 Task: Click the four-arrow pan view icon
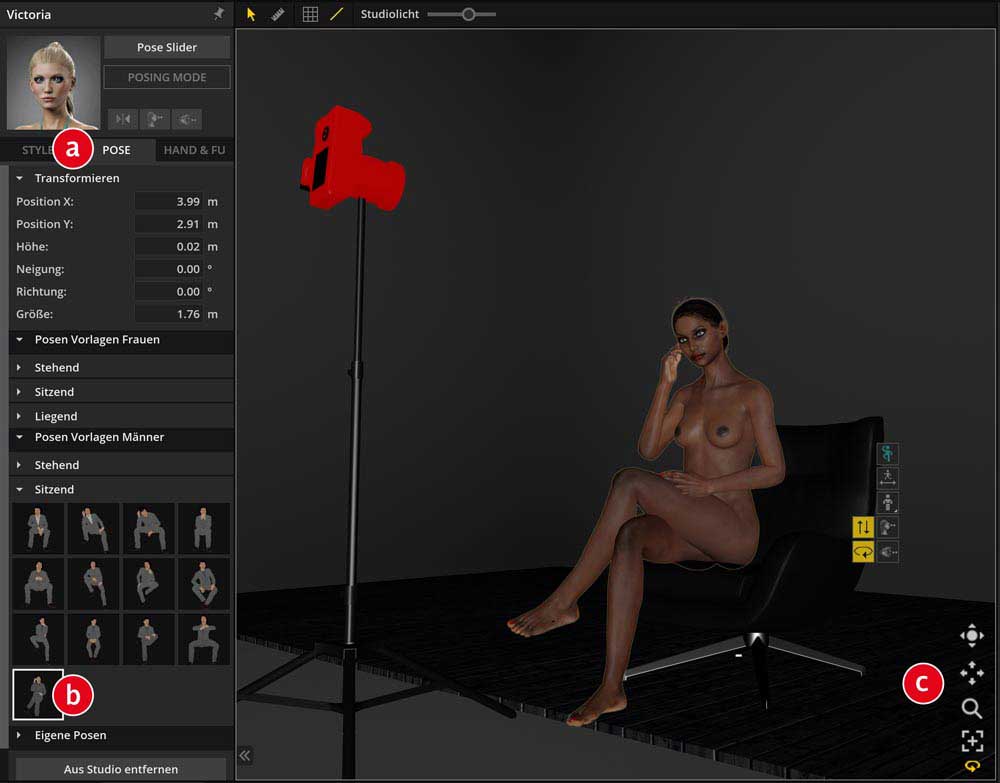click(971, 672)
